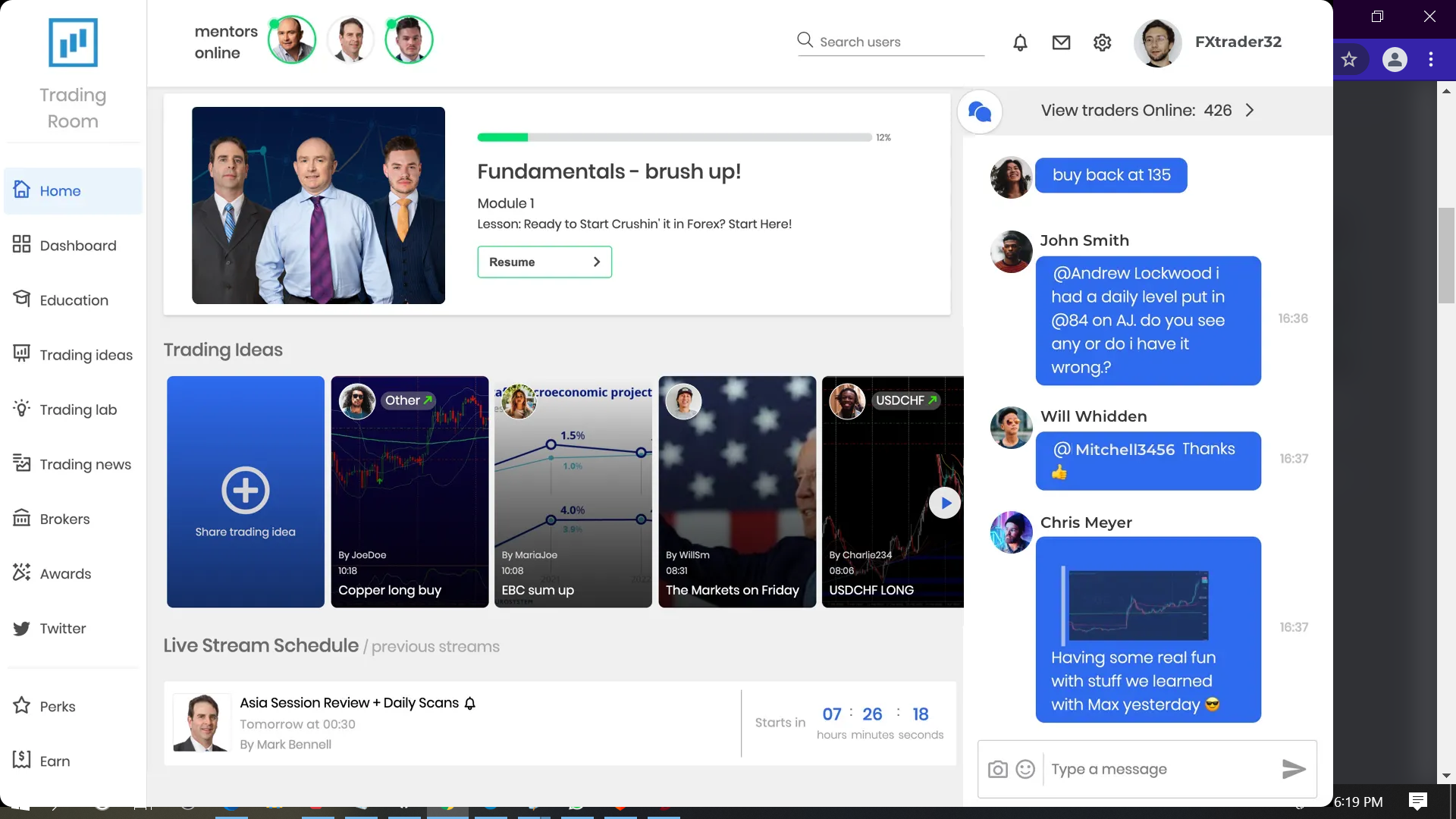
Task: Play the USDCHF LONG video
Action: [x=945, y=503]
